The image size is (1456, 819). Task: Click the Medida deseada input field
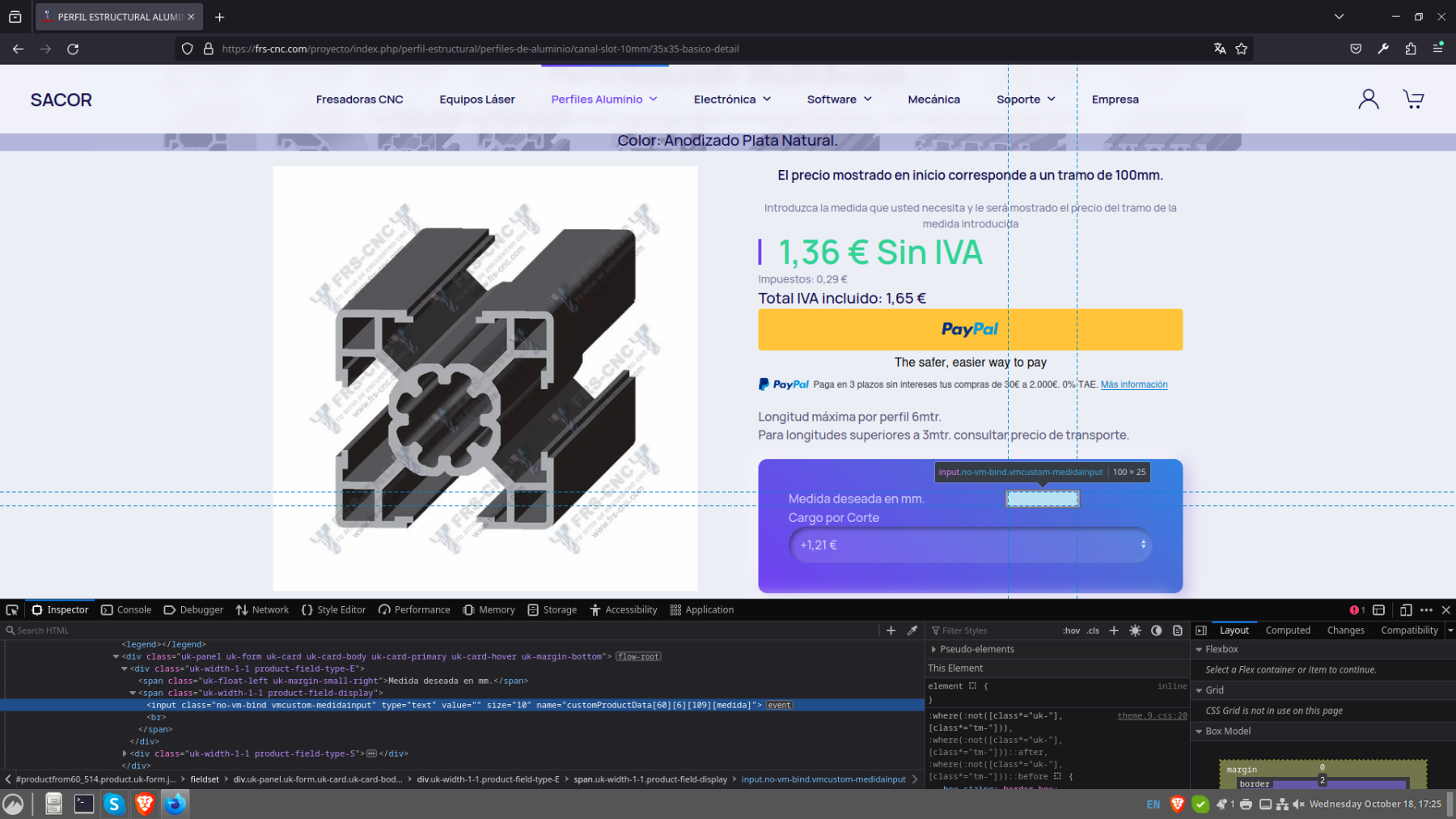1042,499
